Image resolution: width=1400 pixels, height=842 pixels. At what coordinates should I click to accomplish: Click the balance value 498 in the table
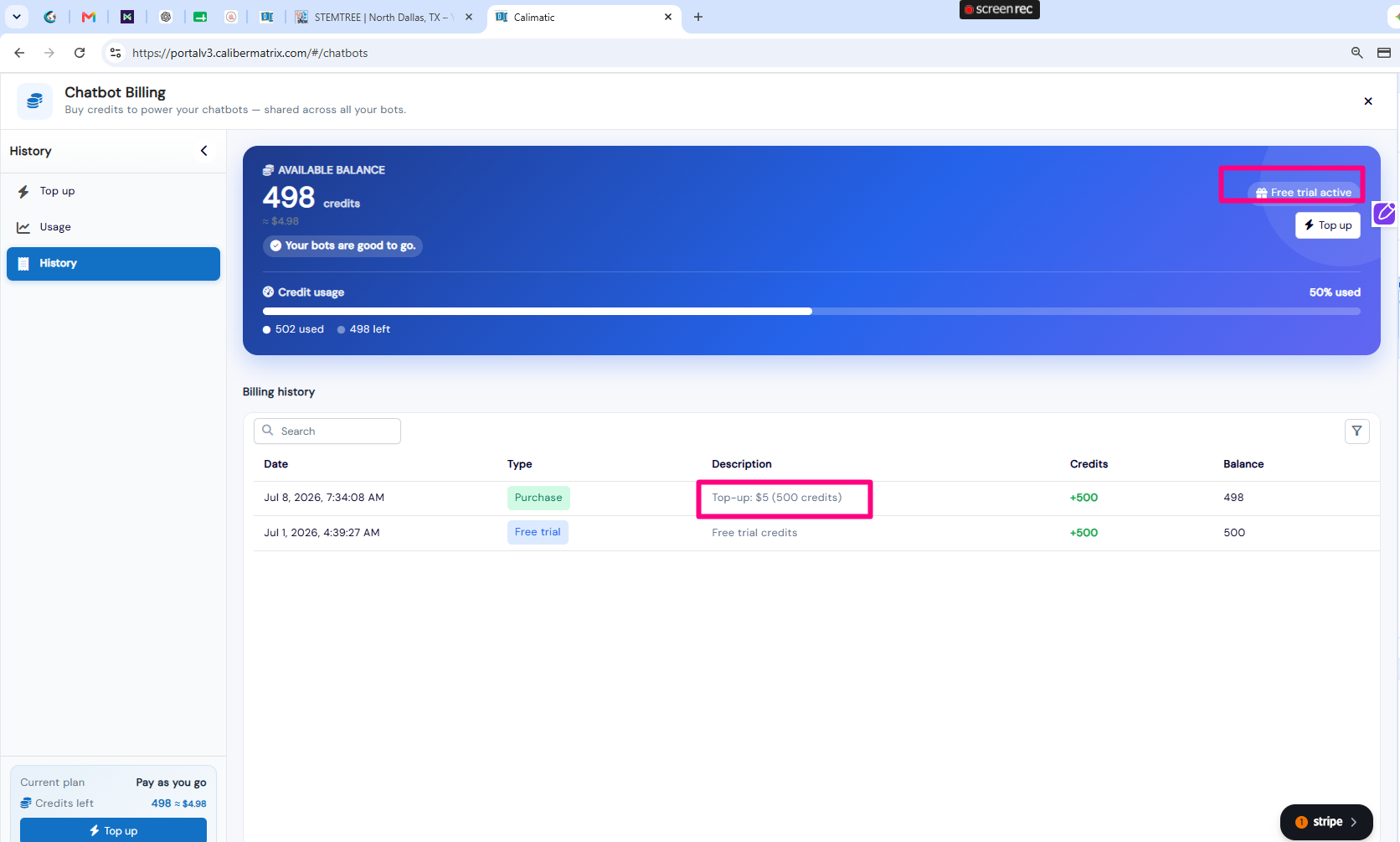[1233, 498]
